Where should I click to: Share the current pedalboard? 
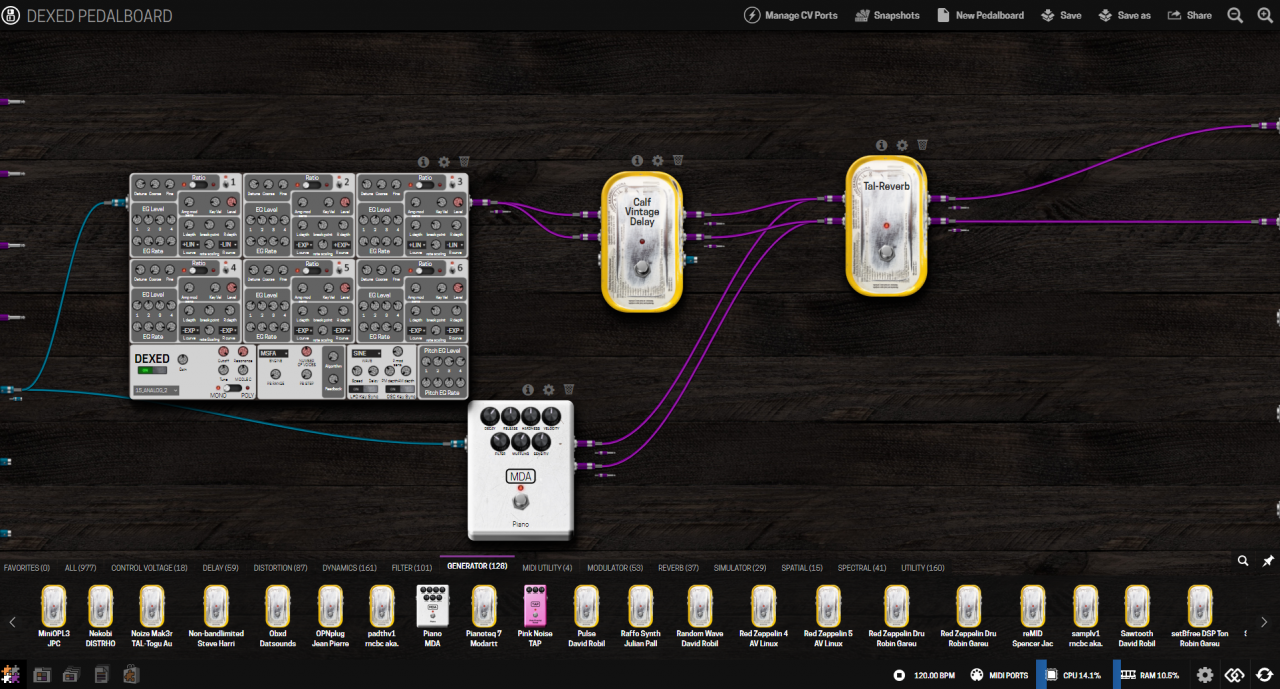pos(1189,15)
